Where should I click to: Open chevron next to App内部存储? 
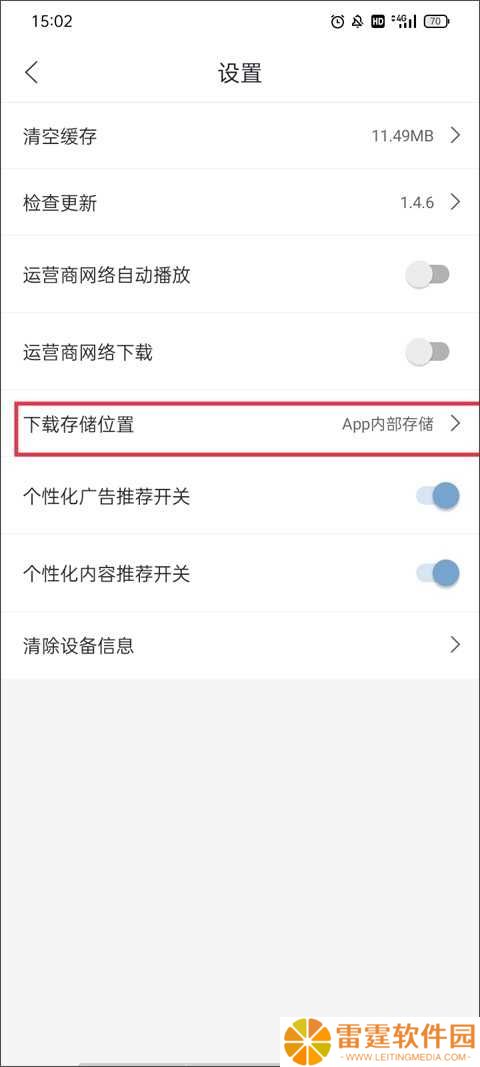[x=455, y=424]
